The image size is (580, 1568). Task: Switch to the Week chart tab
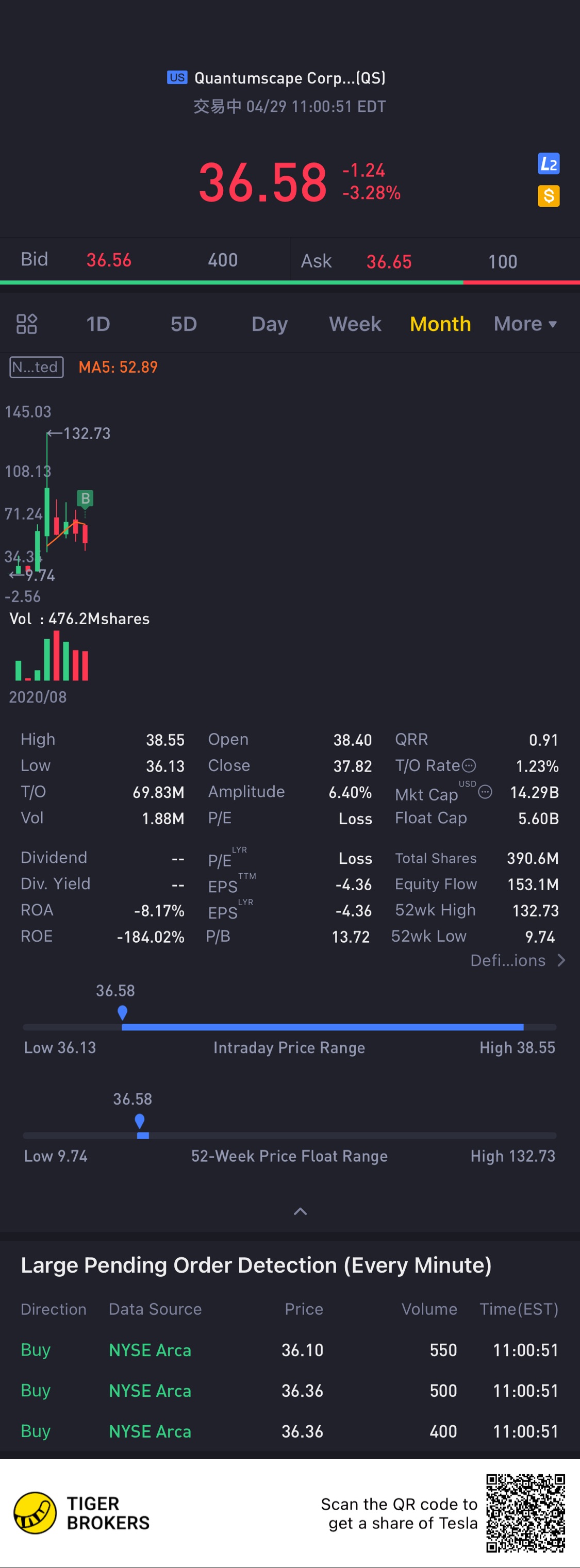point(355,324)
